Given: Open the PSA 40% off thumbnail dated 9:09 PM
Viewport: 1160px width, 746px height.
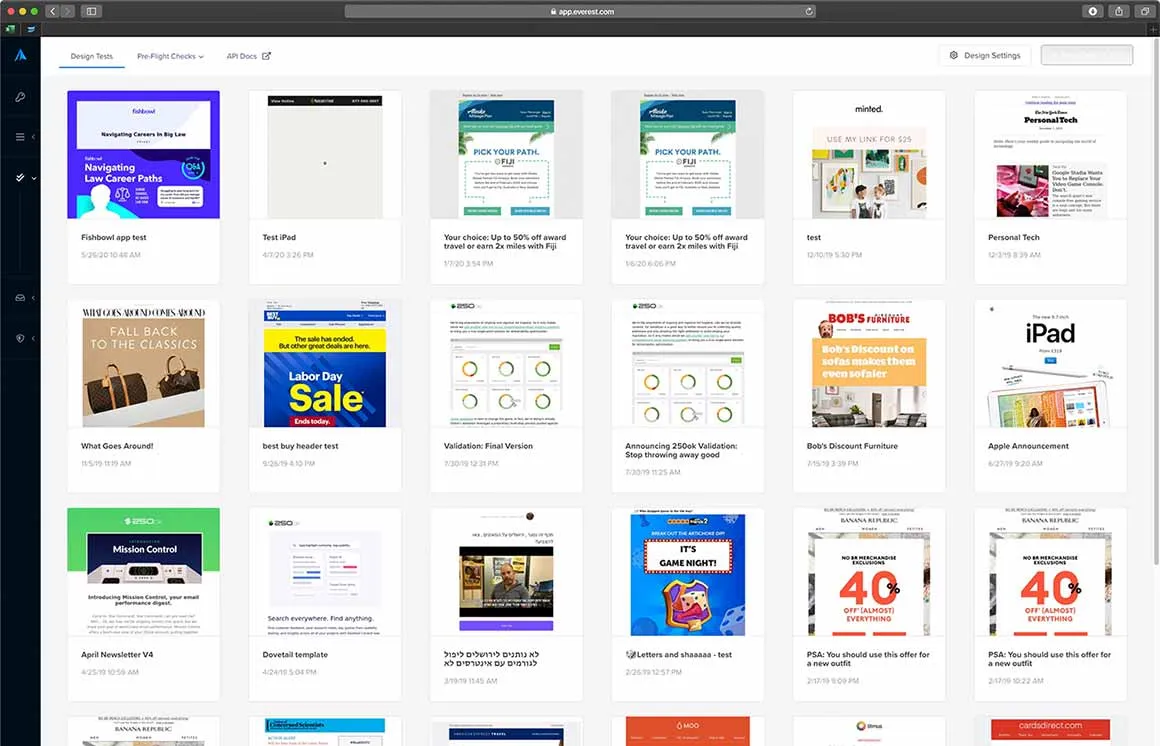Looking at the screenshot, I should (869, 572).
